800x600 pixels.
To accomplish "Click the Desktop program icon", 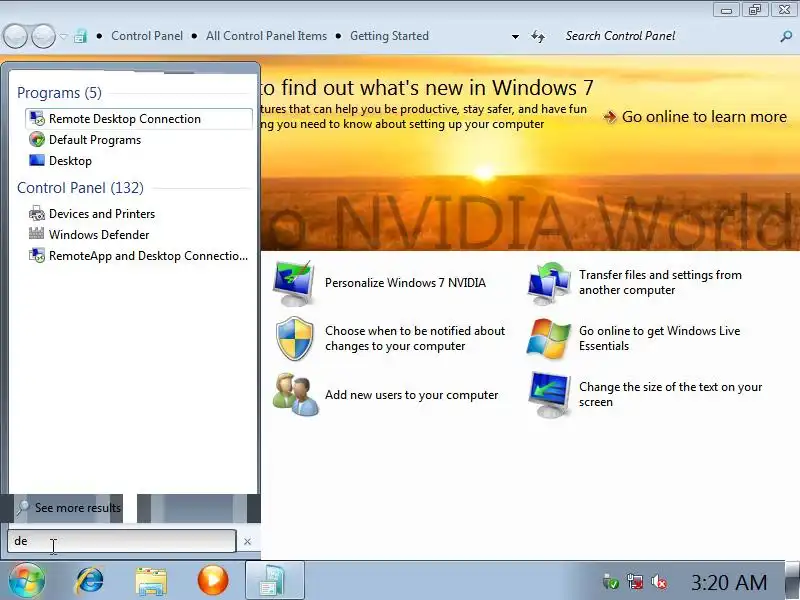I will [x=37, y=160].
